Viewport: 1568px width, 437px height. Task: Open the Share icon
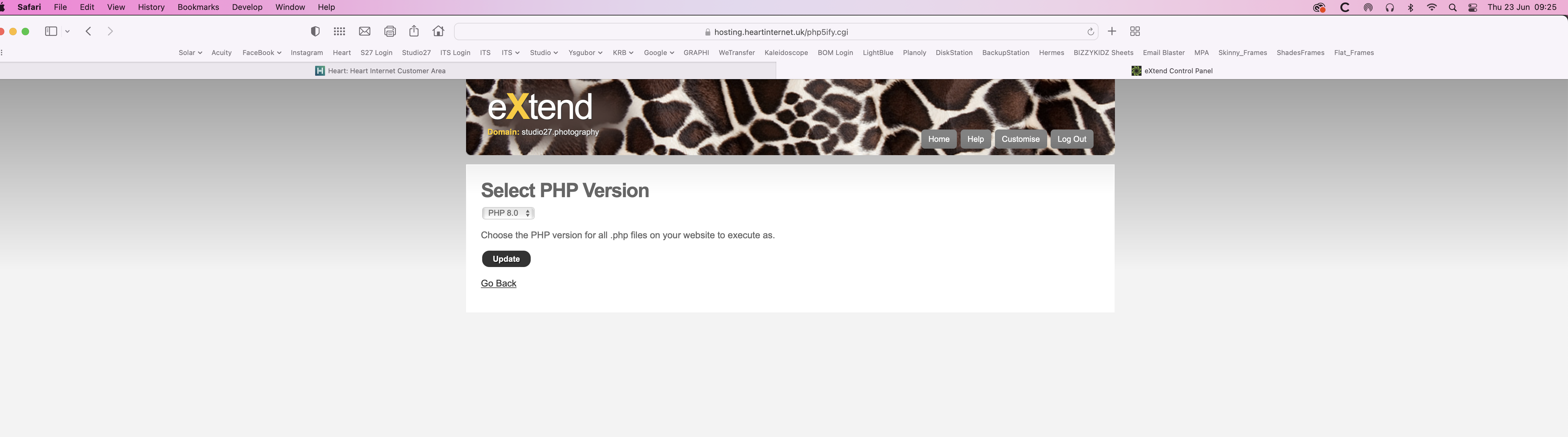[x=414, y=31]
